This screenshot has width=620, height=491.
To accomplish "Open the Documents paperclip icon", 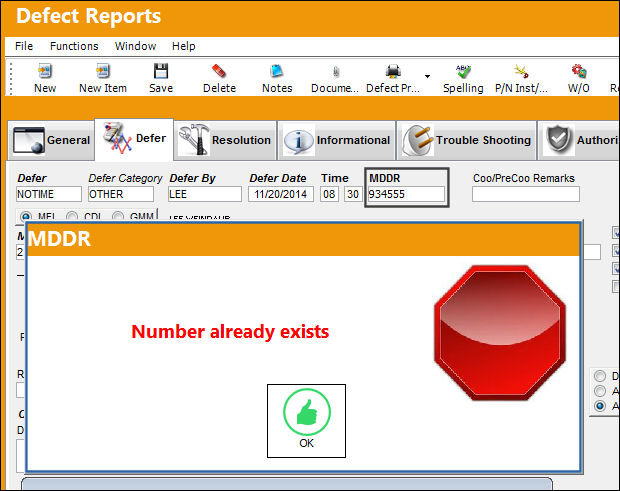I will tap(335, 72).
